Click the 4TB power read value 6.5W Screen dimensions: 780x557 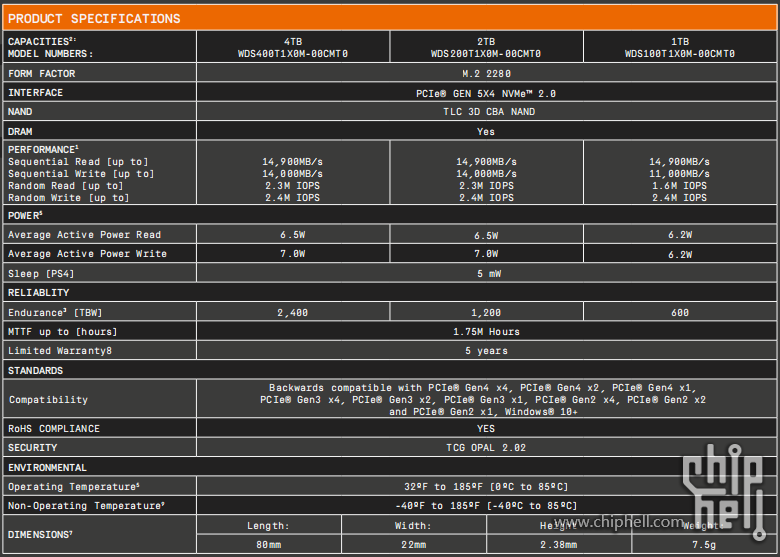pos(292,235)
